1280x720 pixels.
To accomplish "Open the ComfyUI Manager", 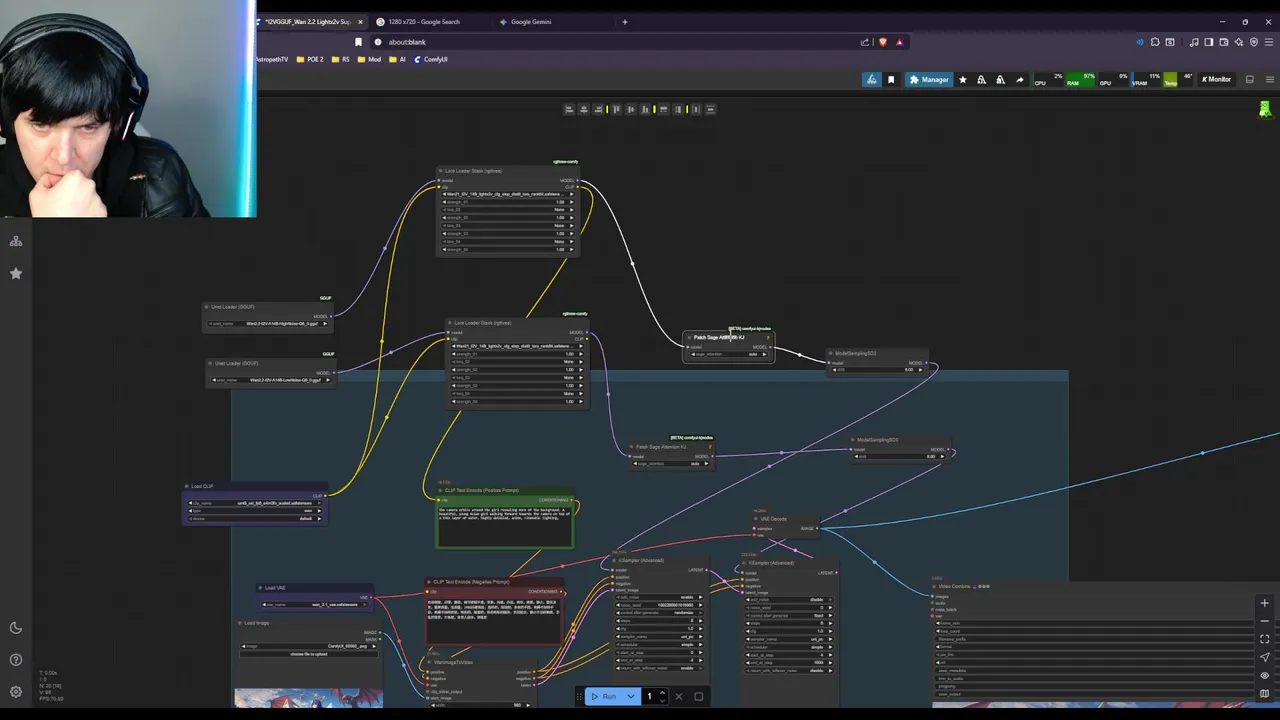I will pos(929,80).
